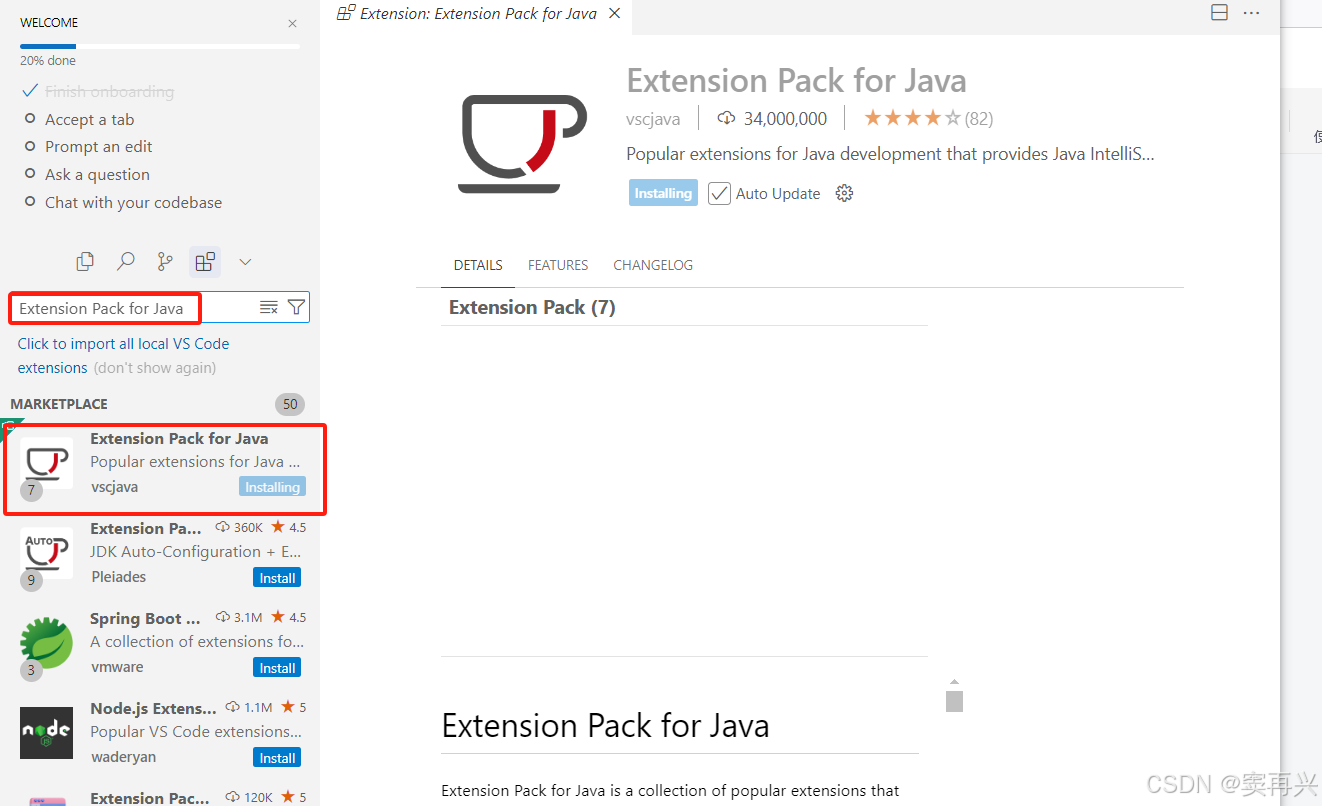This screenshot has height=806, width=1322.
Task: Click the Installing button in the list
Action: pos(272,487)
